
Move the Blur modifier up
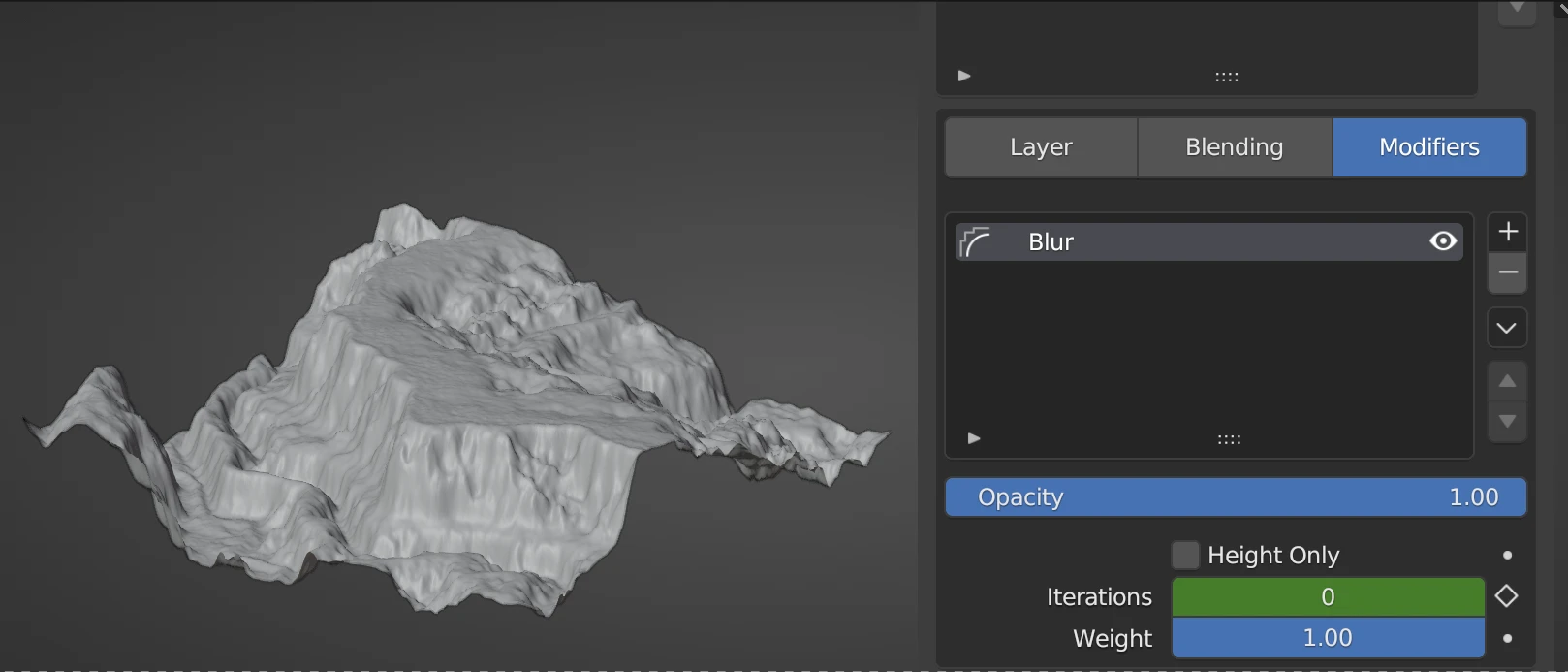tap(1507, 381)
